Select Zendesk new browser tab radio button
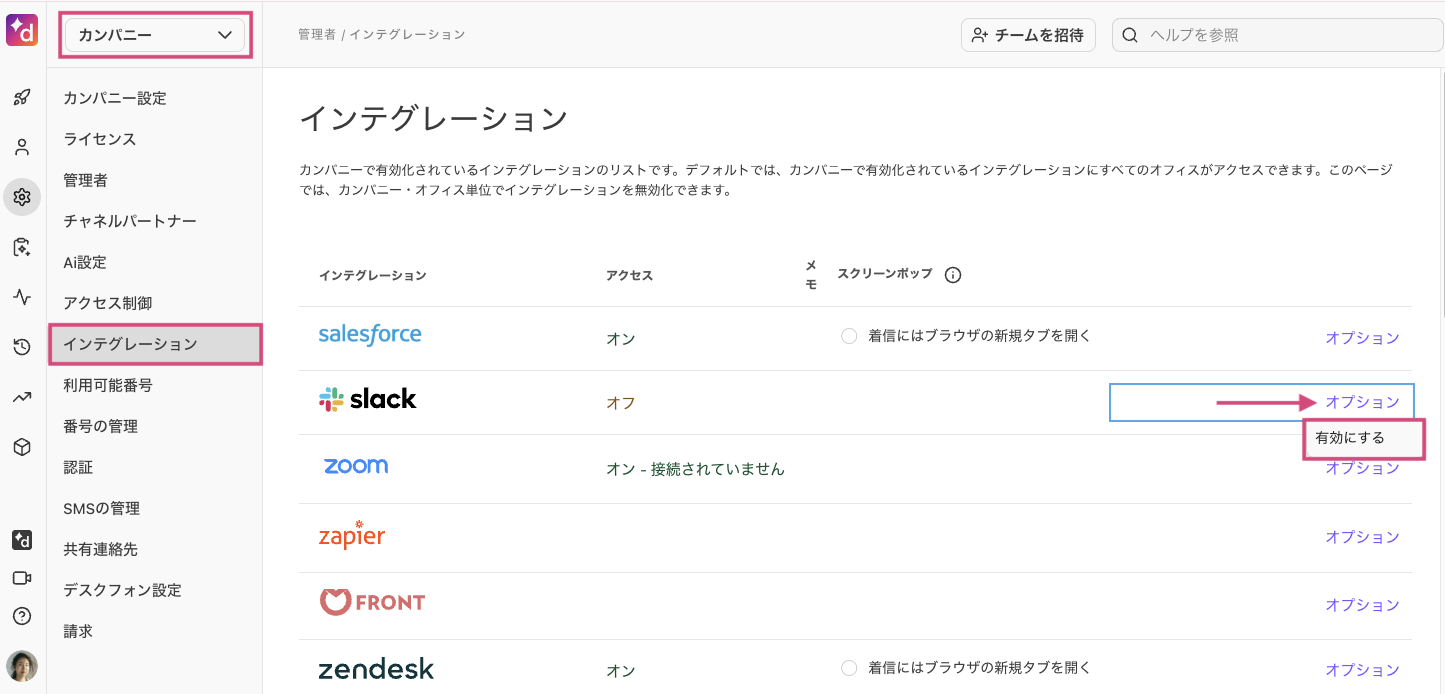The height and width of the screenshot is (694, 1445). (849, 667)
